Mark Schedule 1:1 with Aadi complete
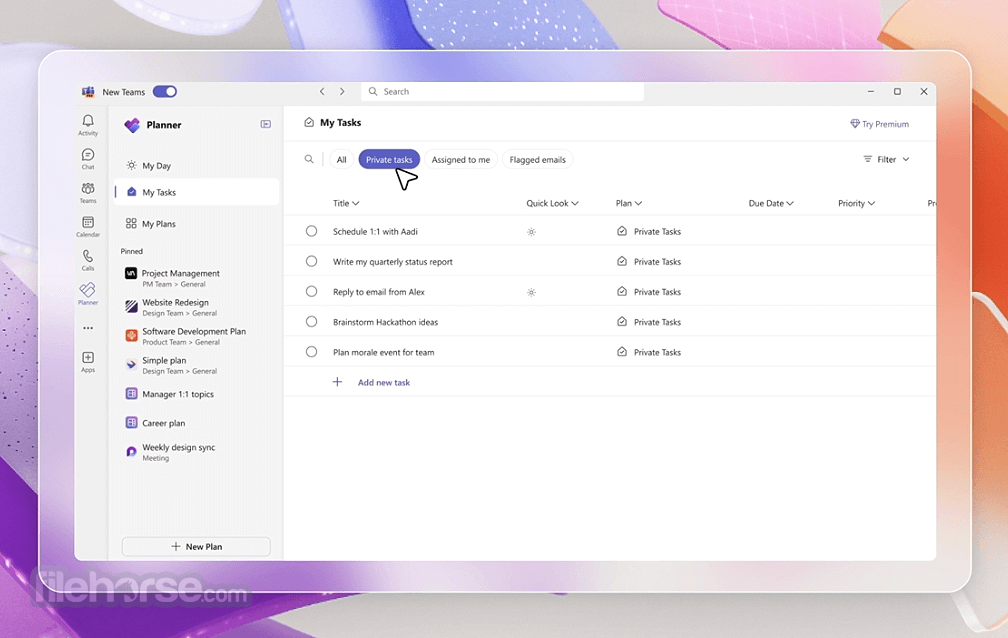The height and width of the screenshot is (638, 1008). click(x=311, y=231)
